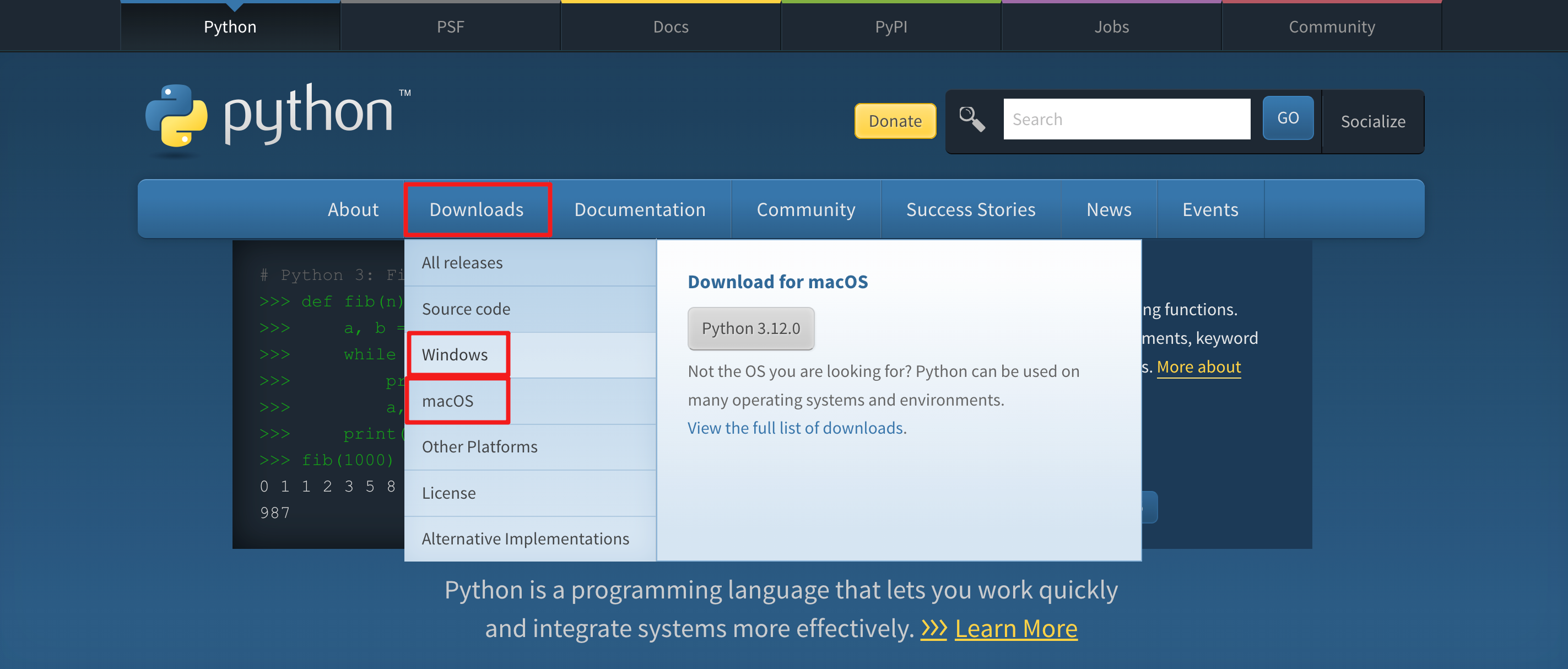
Task: Switch to the Docs top tab
Action: 670,27
